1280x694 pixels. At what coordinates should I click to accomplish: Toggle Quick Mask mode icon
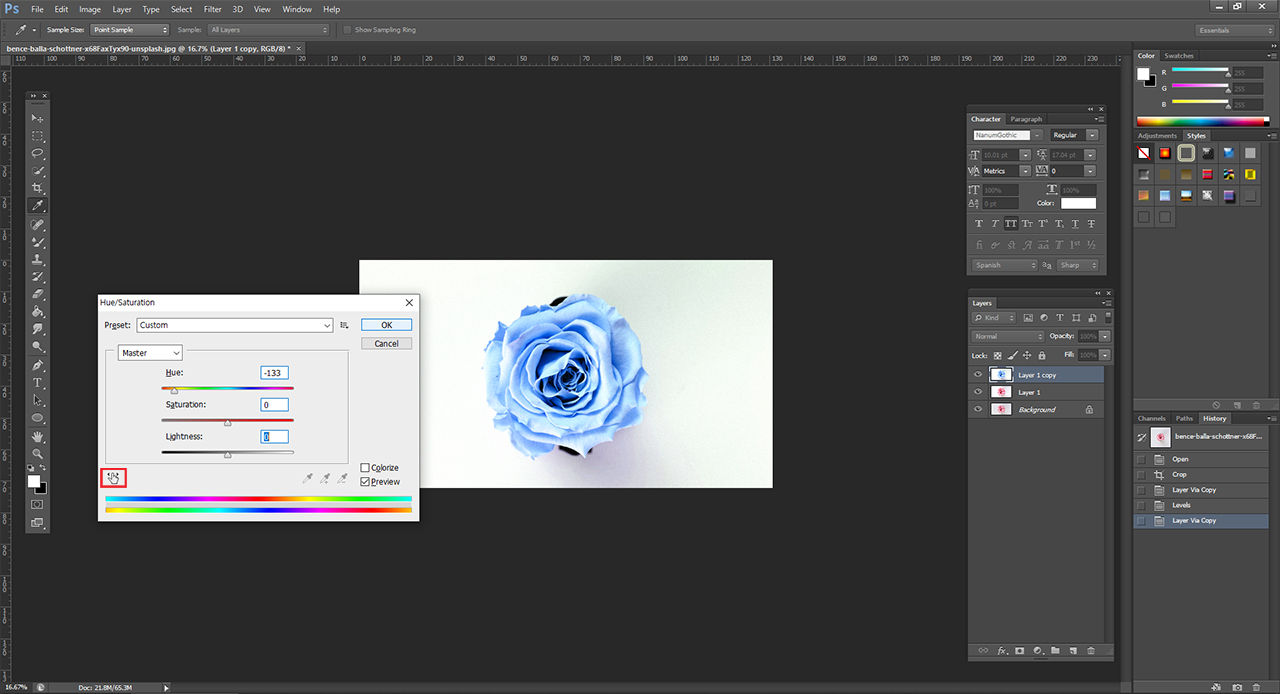click(x=37, y=505)
